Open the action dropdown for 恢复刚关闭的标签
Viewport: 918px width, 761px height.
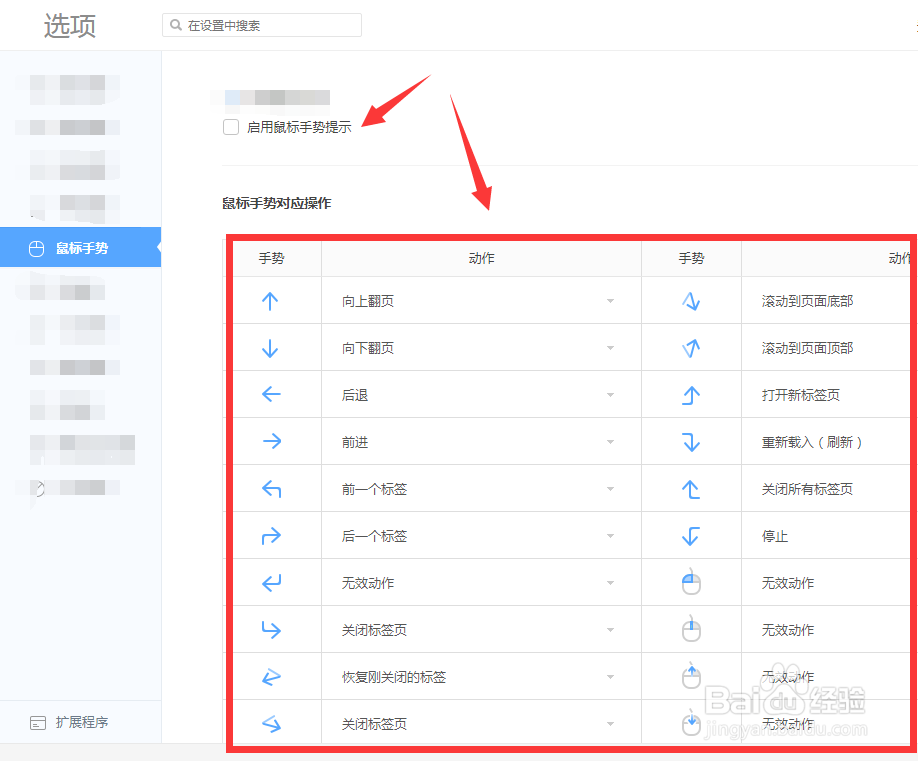[x=610, y=676]
